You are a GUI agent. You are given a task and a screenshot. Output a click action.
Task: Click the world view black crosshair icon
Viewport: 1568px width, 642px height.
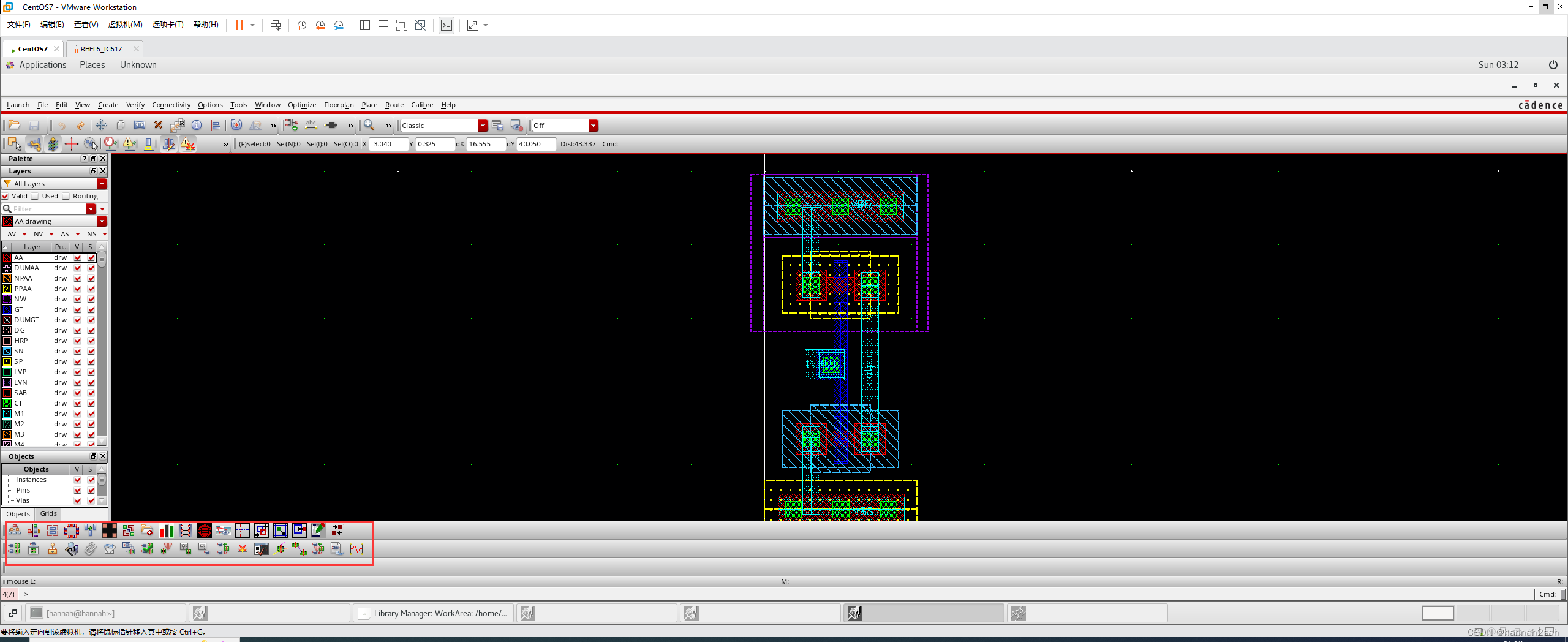(110, 531)
